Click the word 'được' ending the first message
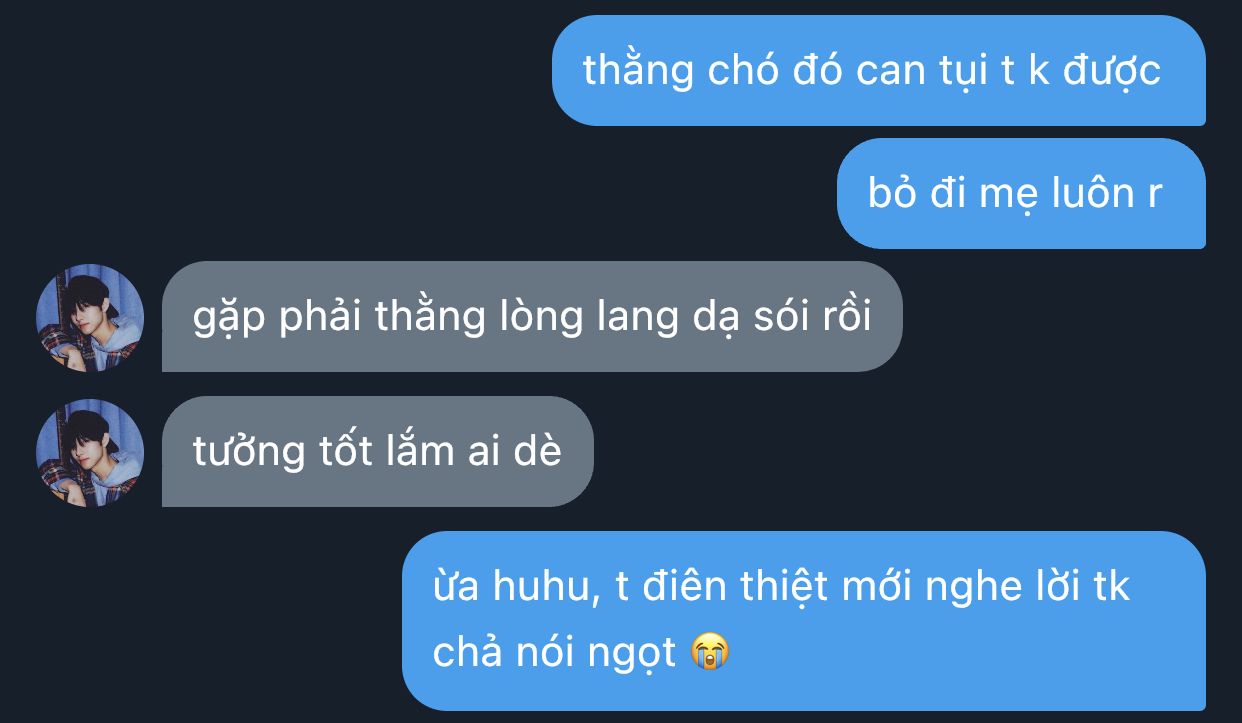This screenshot has height=723, width=1242. point(1113,72)
